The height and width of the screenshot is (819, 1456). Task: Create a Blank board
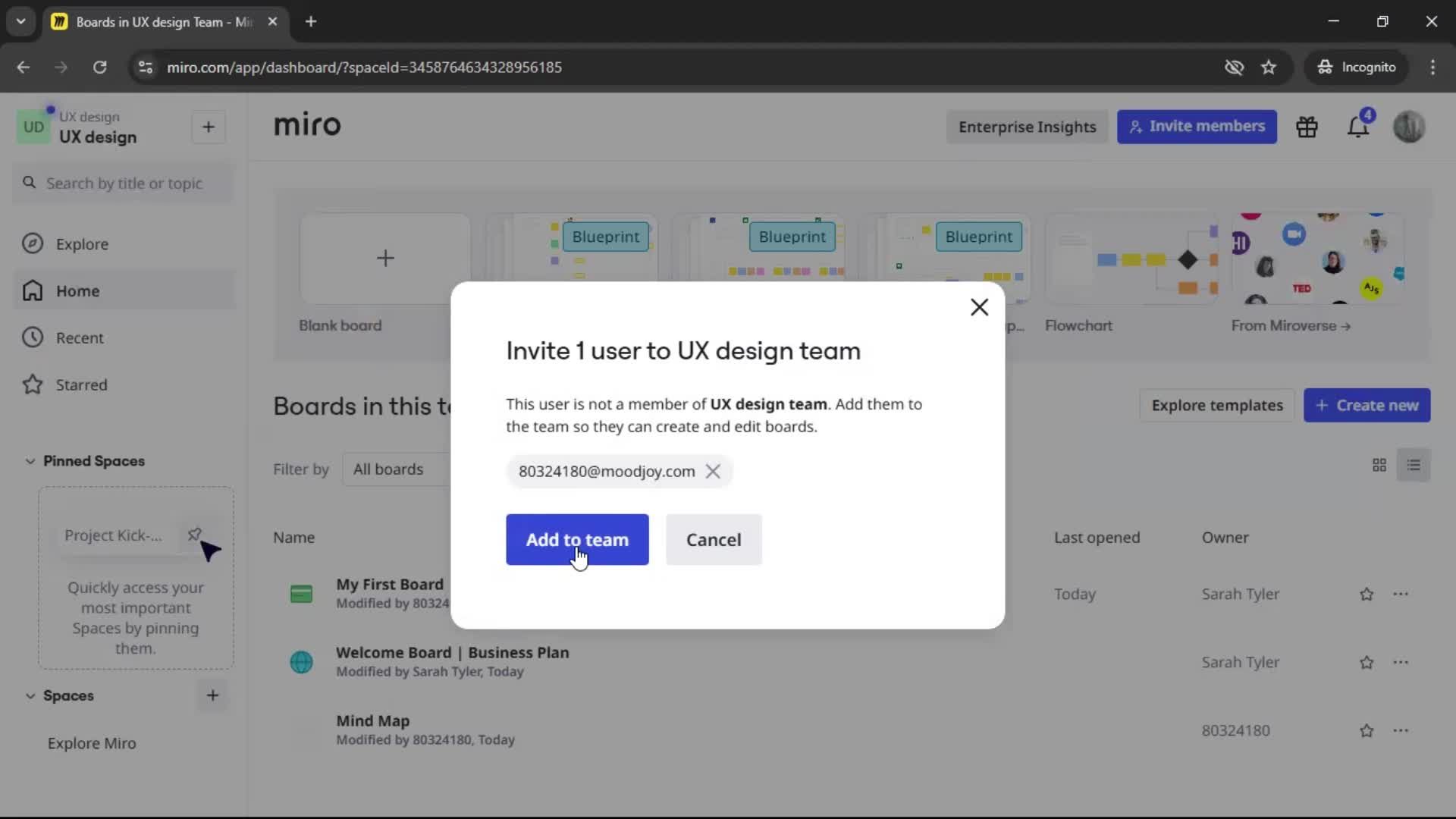[385, 259]
